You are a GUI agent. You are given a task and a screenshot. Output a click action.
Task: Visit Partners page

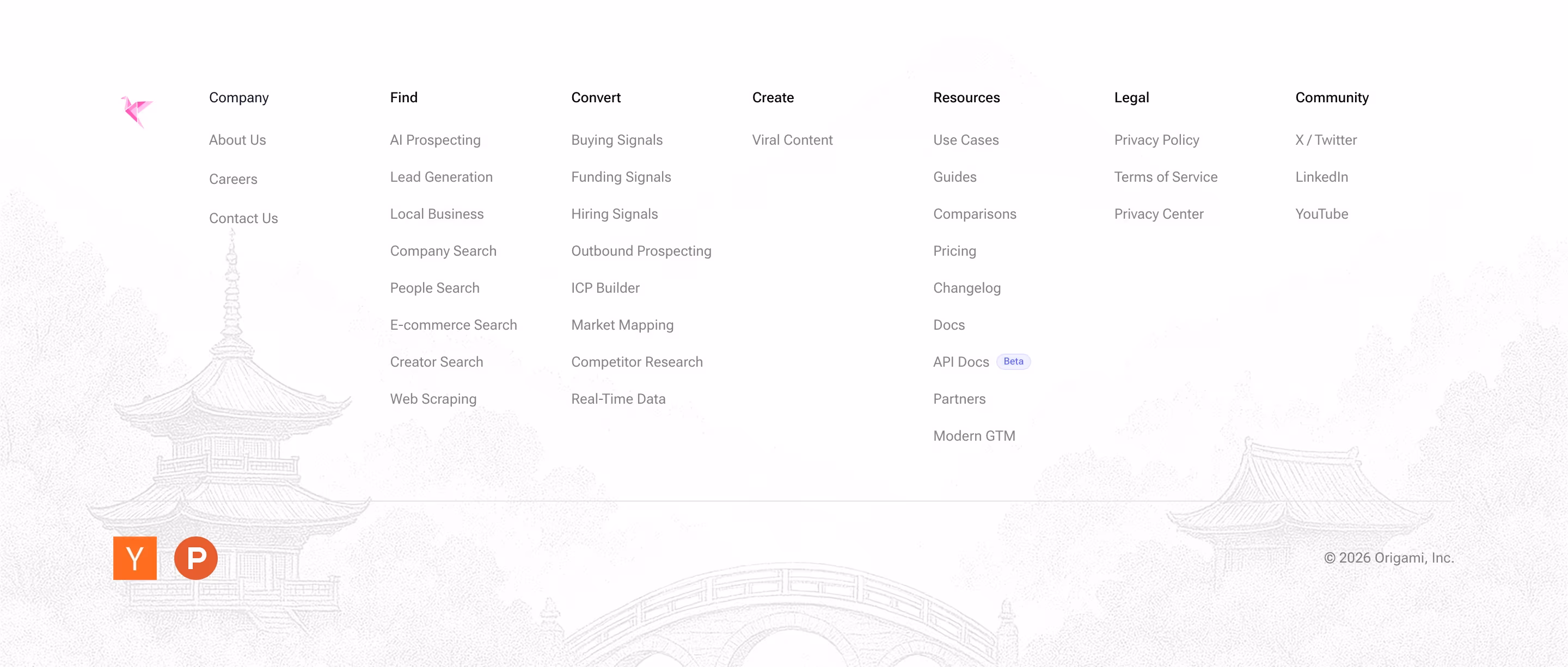959,399
